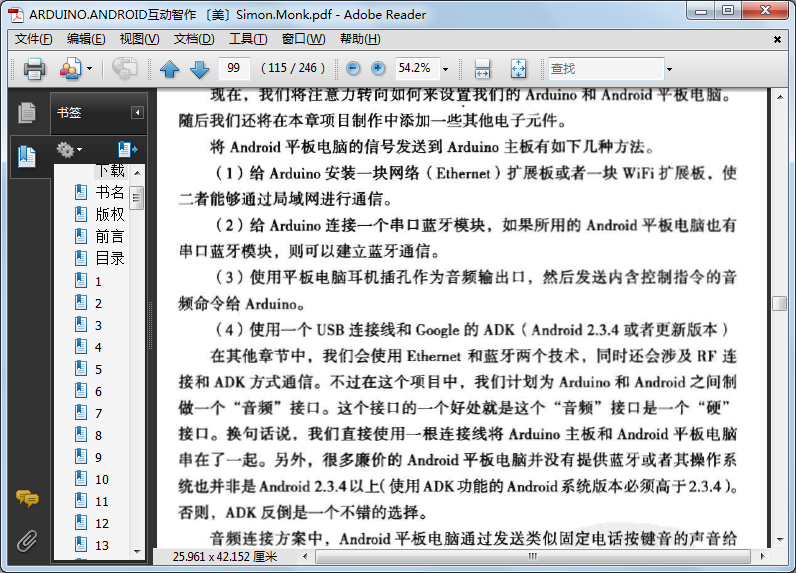
Task: Close the document with menu bar X
Action: [777, 39]
